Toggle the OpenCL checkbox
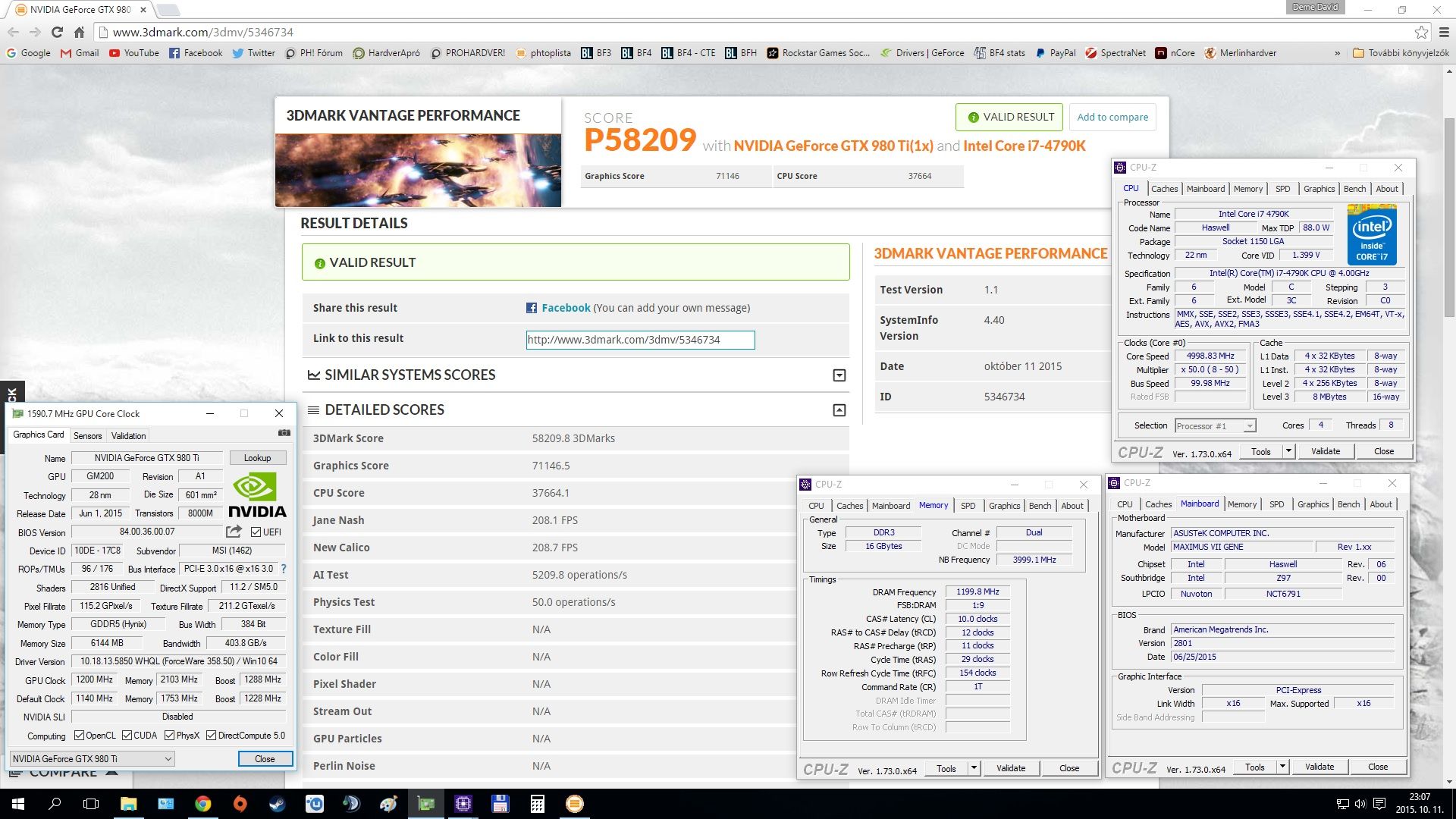Image resolution: width=1456 pixels, height=819 pixels. coord(79,736)
